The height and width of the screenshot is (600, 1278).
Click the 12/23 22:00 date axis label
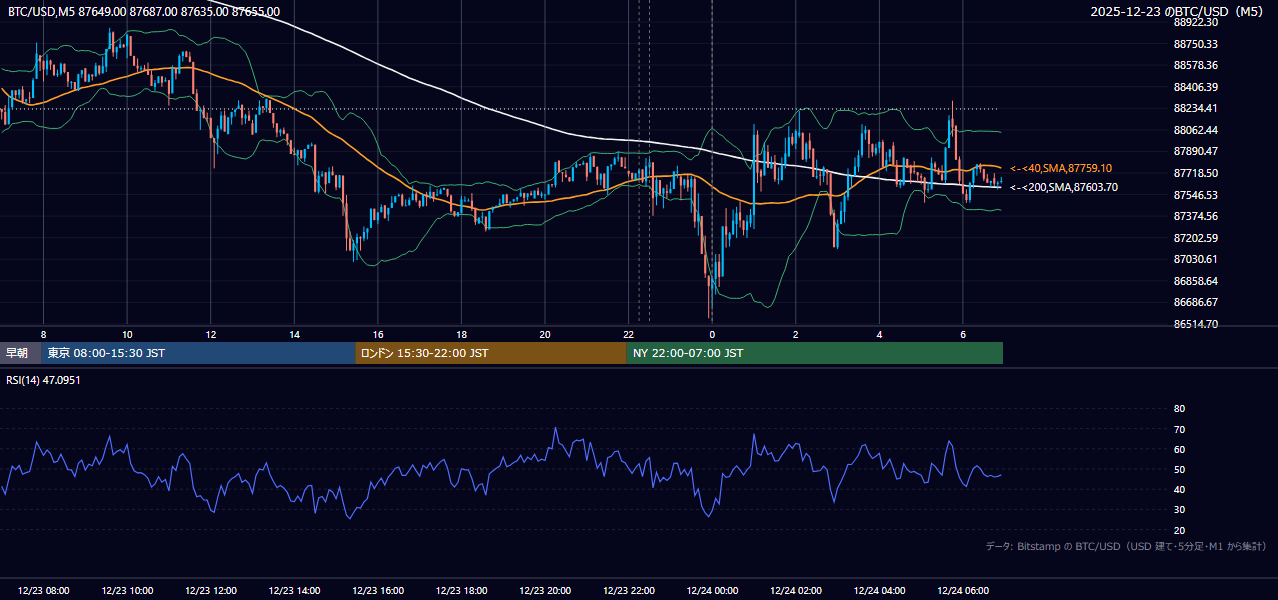(x=629, y=591)
